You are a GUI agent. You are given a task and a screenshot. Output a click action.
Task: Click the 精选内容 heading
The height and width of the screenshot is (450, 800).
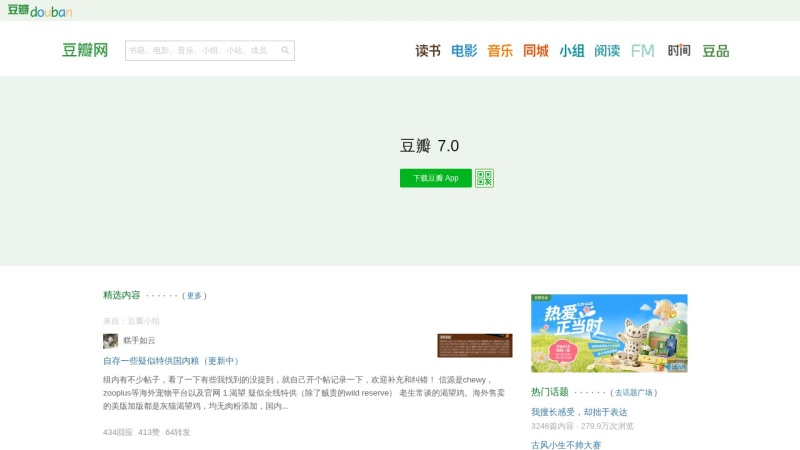coord(121,295)
